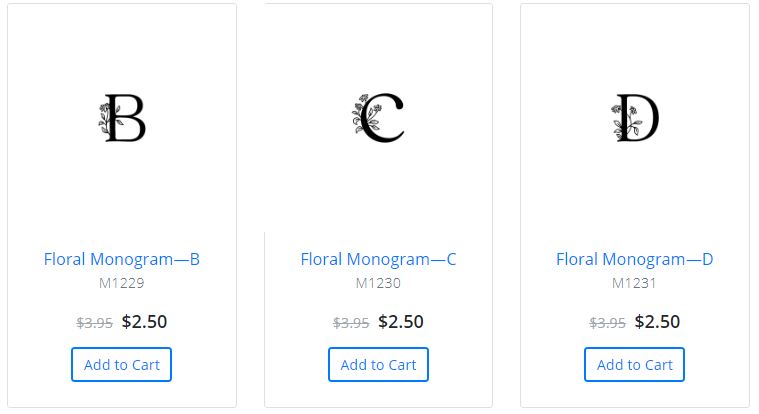Open the Floral Monogram D product image
Image resolution: width=759 pixels, height=414 pixels.
(x=635, y=118)
